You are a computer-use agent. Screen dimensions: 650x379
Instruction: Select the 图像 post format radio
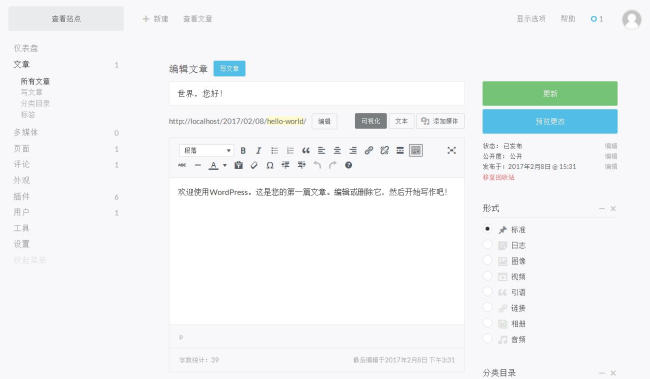[x=488, y=260]
